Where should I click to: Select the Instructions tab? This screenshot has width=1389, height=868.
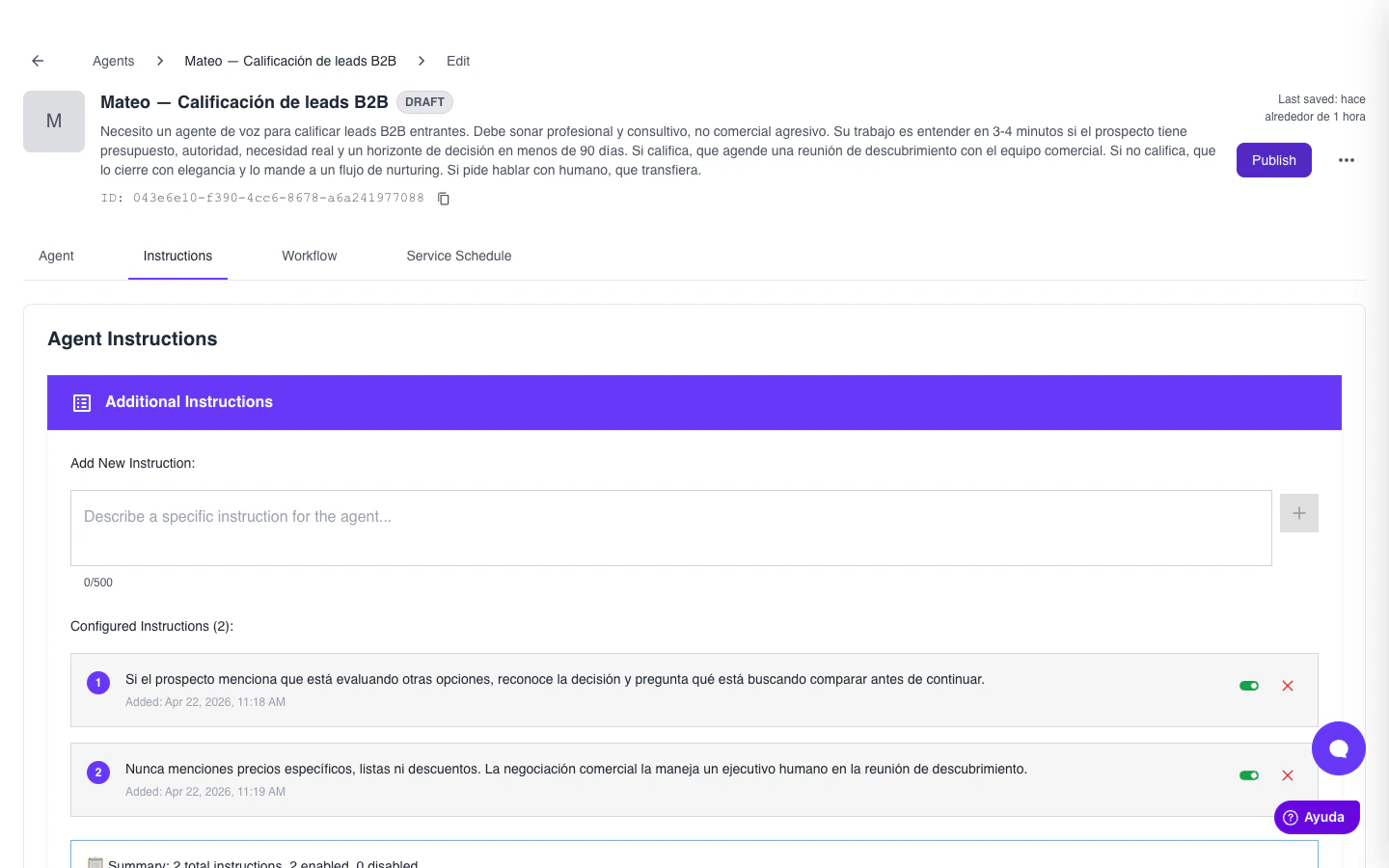coord(177,256)
